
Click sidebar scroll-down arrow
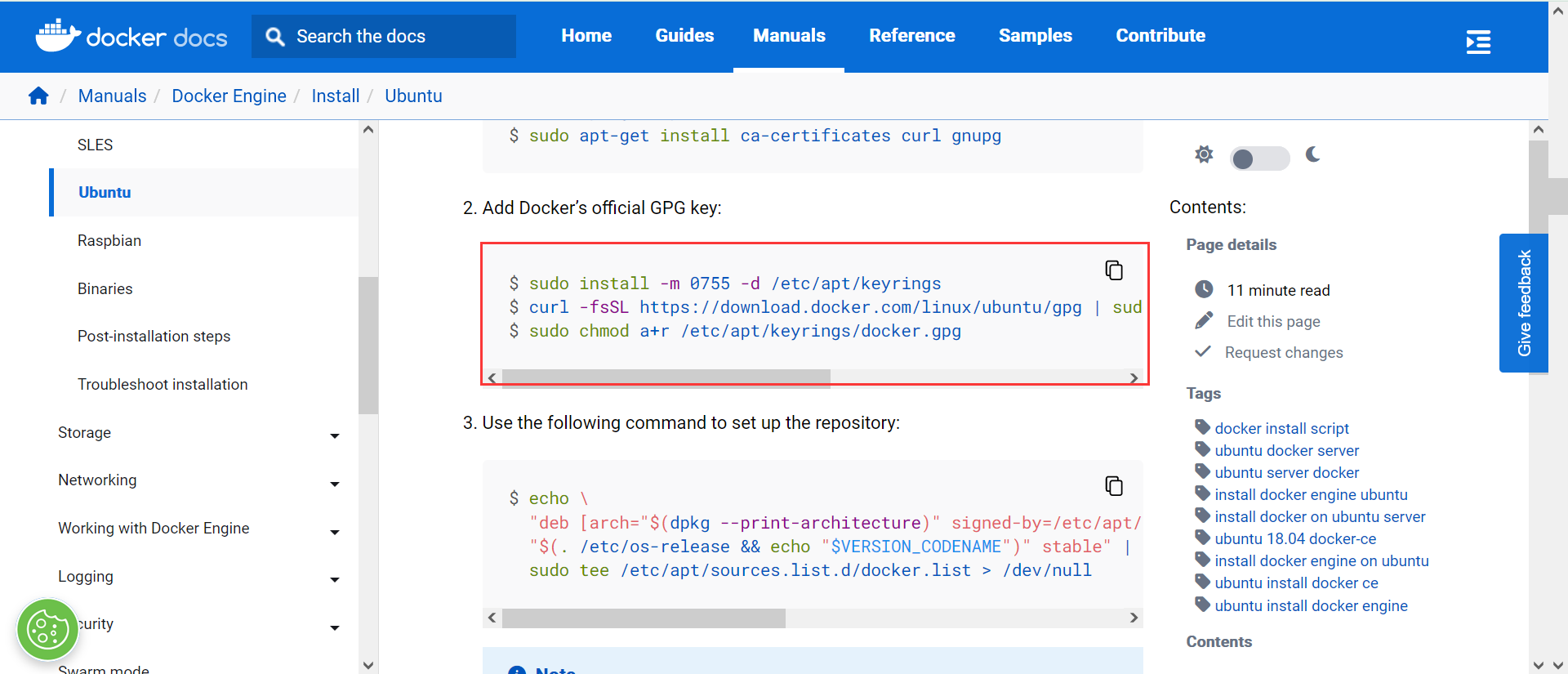(368, 665)
